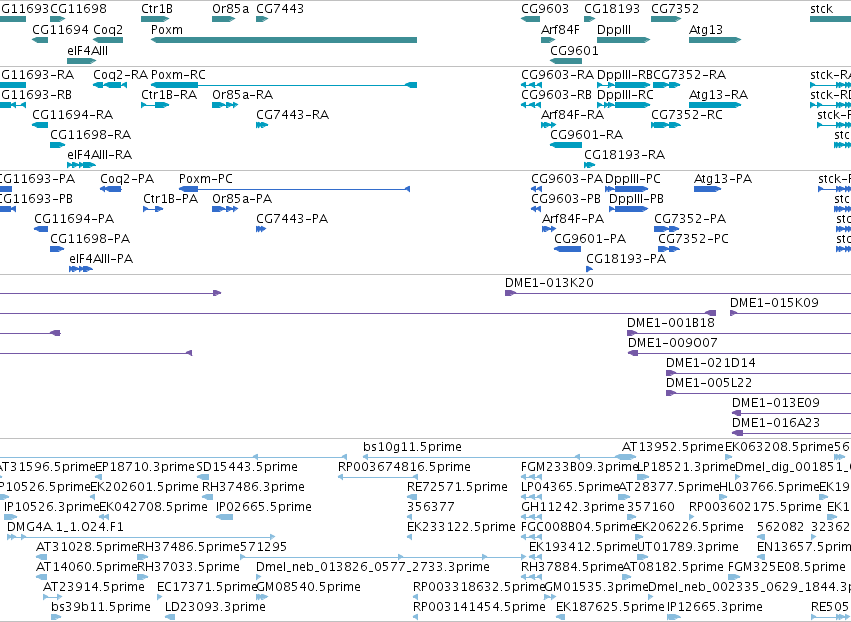
Task: Click the eIF4AIII gene label
Action: (x=87, y=50)
